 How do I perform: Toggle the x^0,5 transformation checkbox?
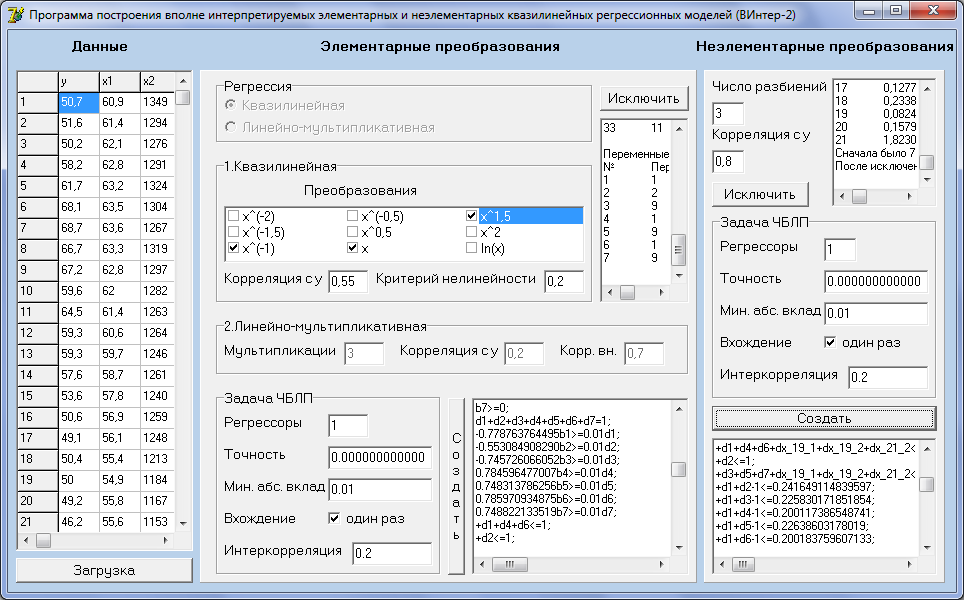(x=353, y=231)
